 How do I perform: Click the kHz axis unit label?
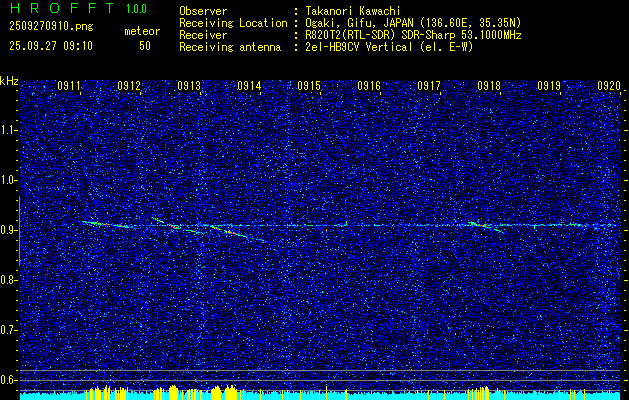tap(9, 81)
